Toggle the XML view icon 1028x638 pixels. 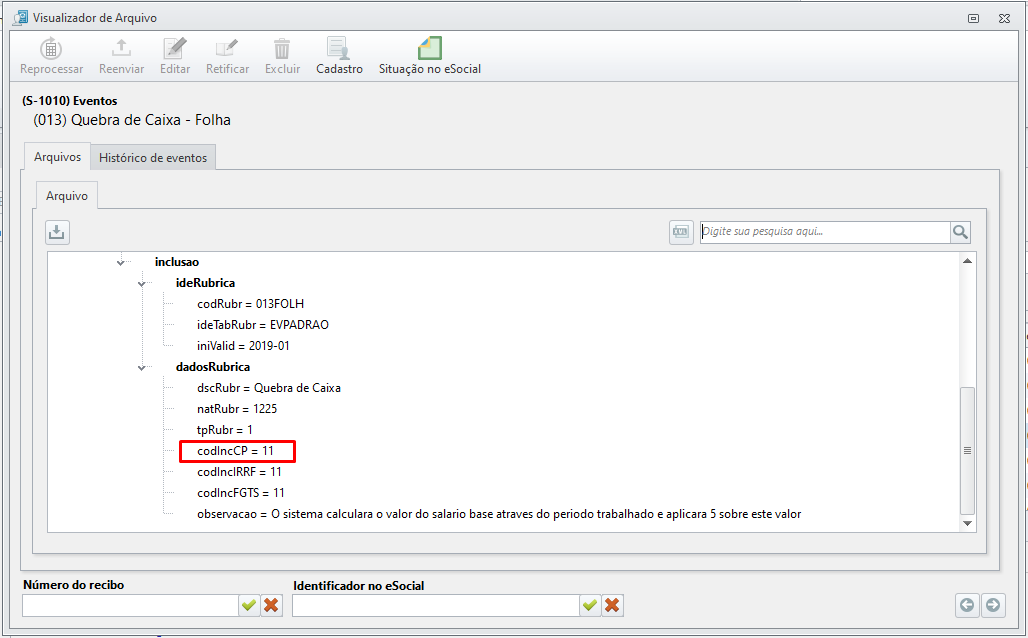pos(681,232)
